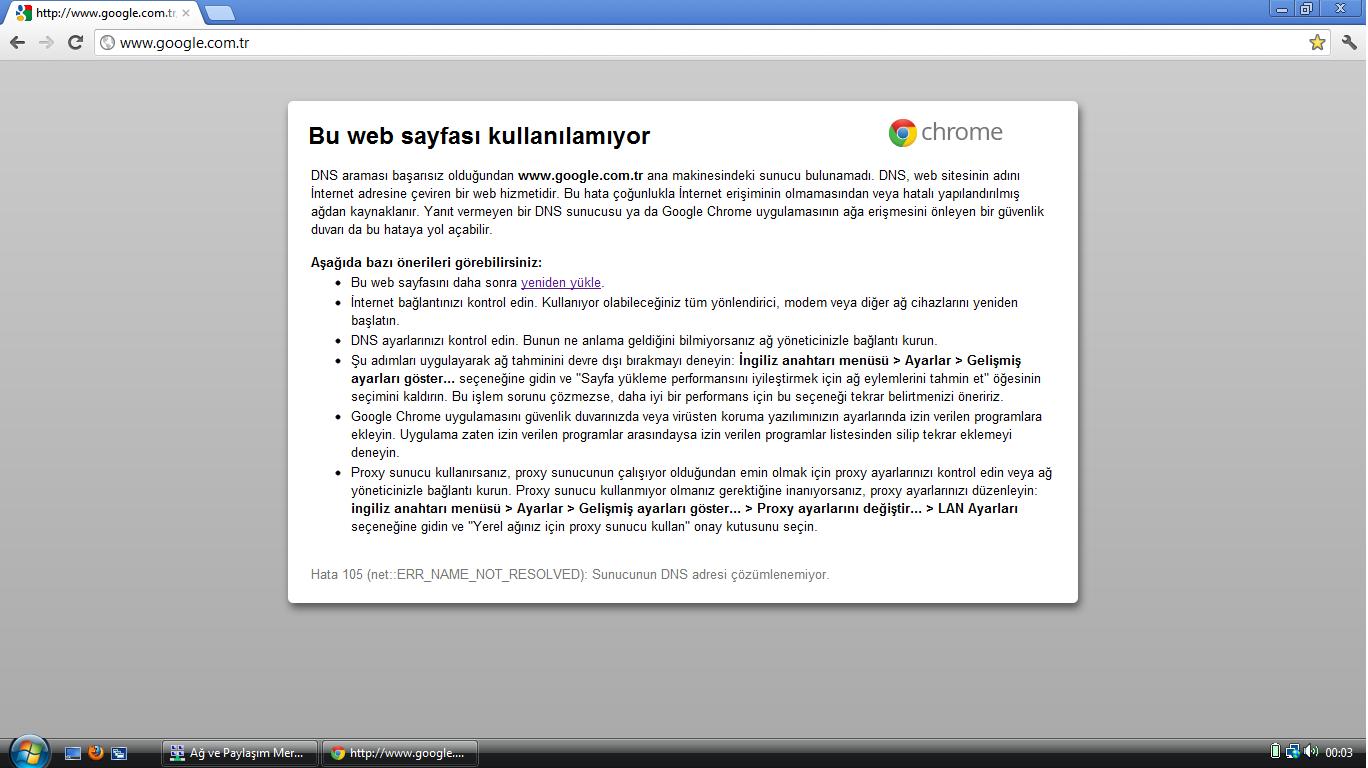Minimize the Chrome window
Screen dimensions: 1368x768
click(x=1282, y=9)
